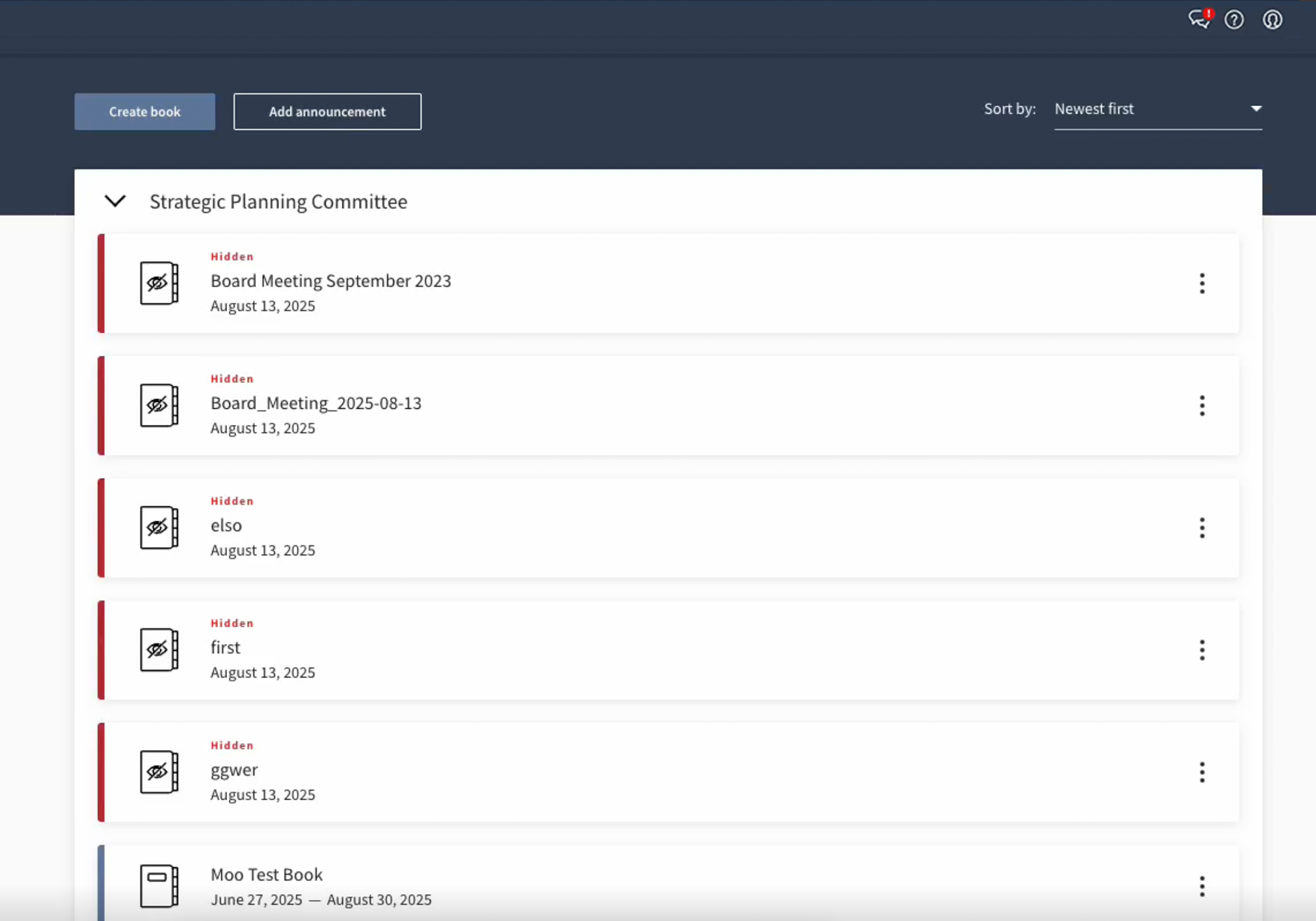Click hidden book icon for ggwer
The height and width of the screenshot is (921, 1316).
(x=159, y=772)
